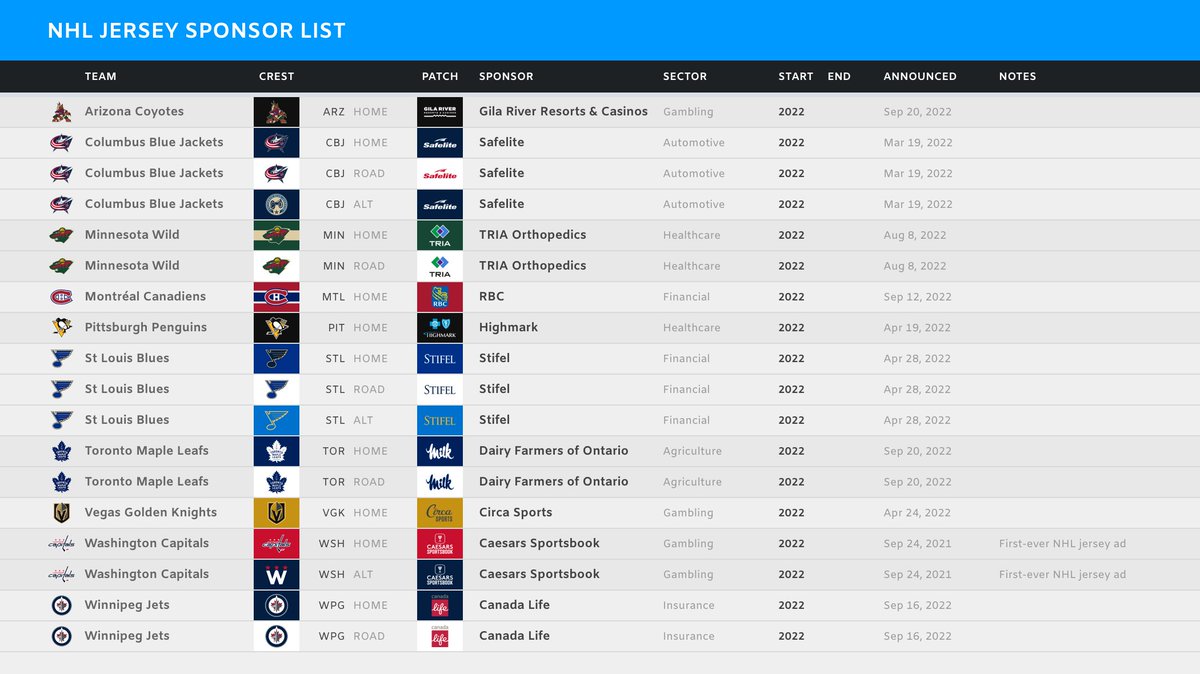Image resolution: width=1200 pixels, height=674 pixels.
Task: Open the Columbus Blue Jackets ALT crest thumbnail
Action: 276,204
